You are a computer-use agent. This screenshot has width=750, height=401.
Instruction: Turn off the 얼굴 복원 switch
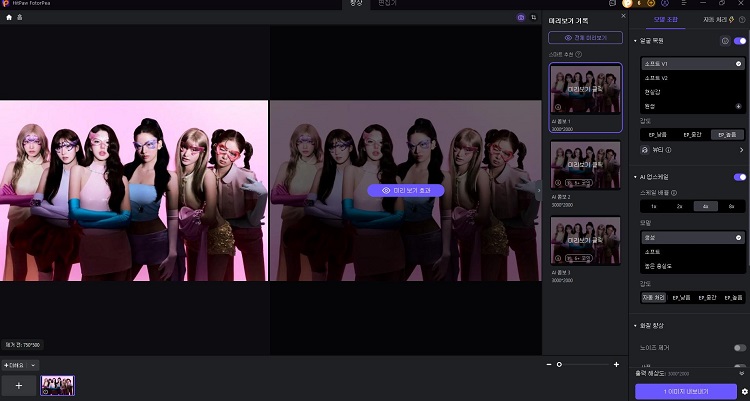click(x=740, y=41)
